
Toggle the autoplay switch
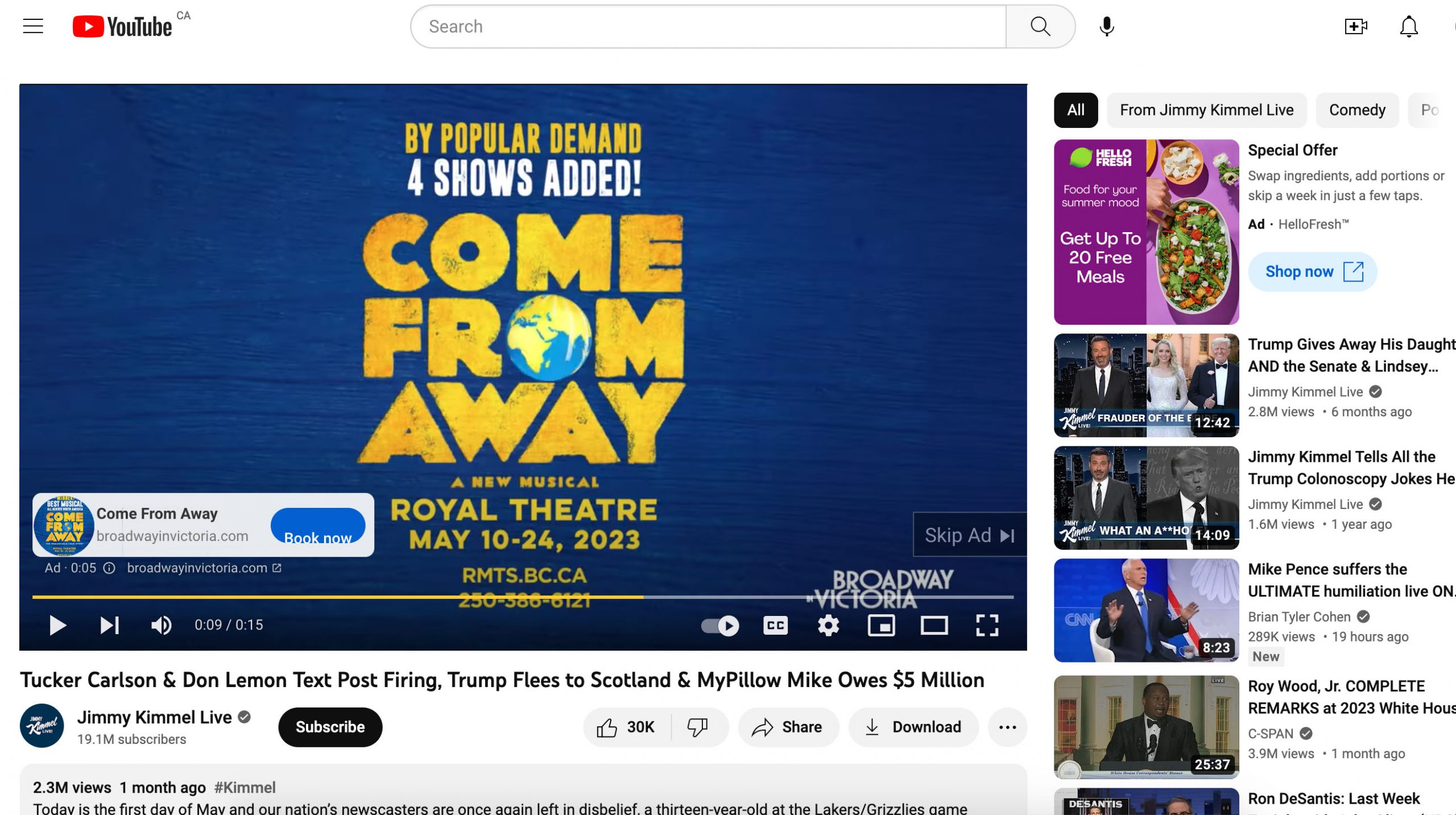point(720,625)
